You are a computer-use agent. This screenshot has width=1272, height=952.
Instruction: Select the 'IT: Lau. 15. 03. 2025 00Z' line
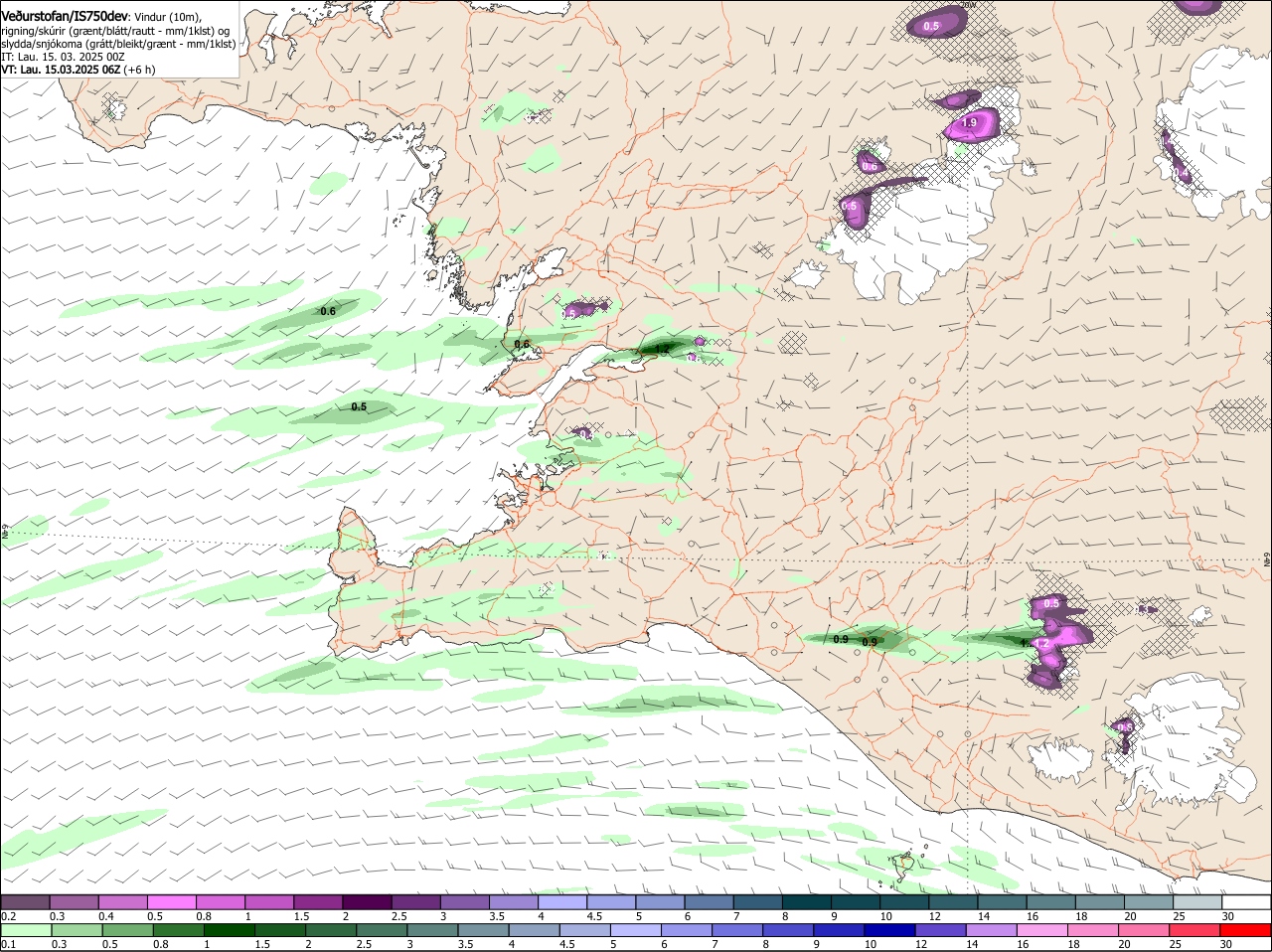click(61, 57)
